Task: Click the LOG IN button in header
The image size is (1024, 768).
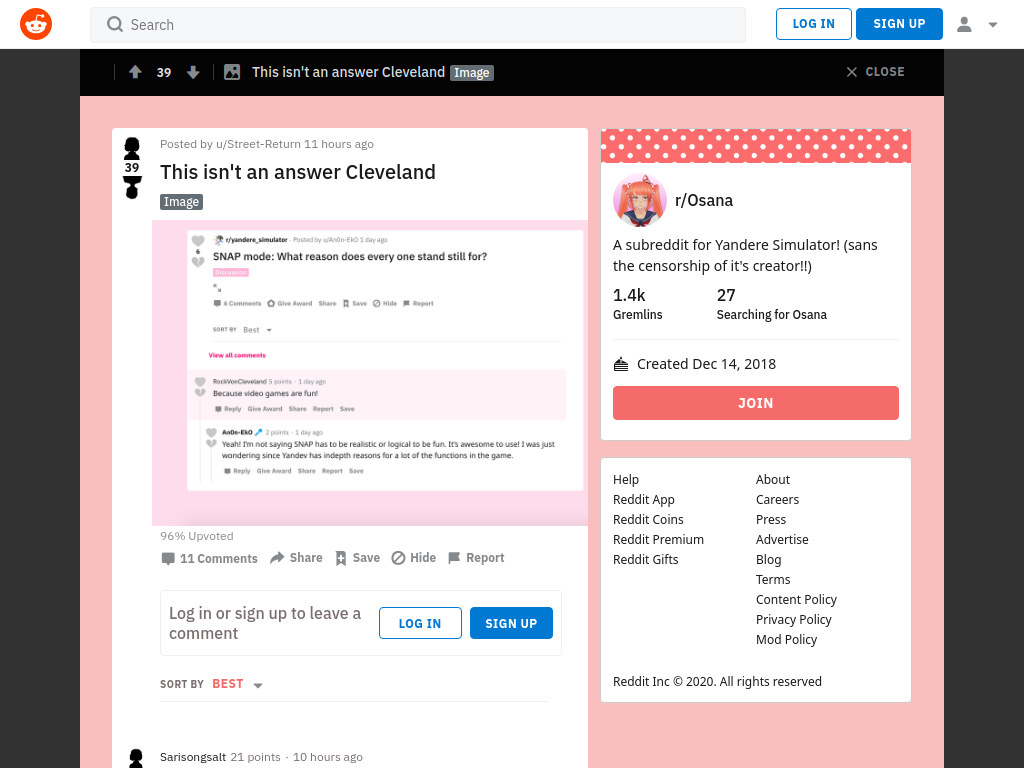Action: (814, 24)
